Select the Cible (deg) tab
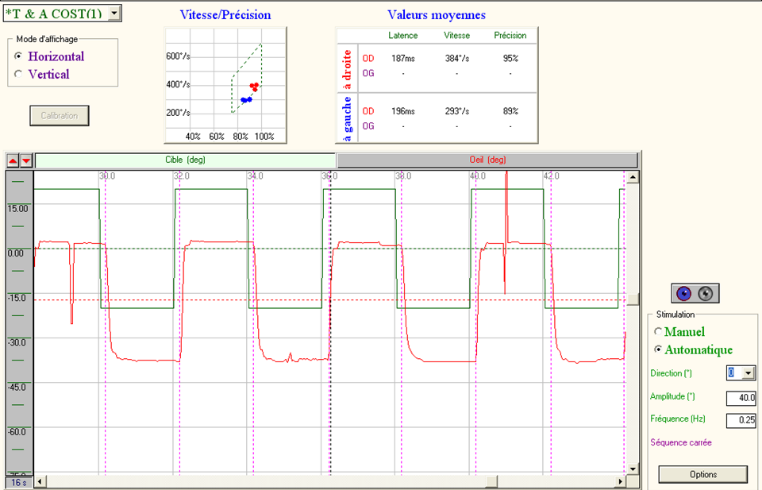762x490 pixels. pyautogui.click(x=186, y=160)
